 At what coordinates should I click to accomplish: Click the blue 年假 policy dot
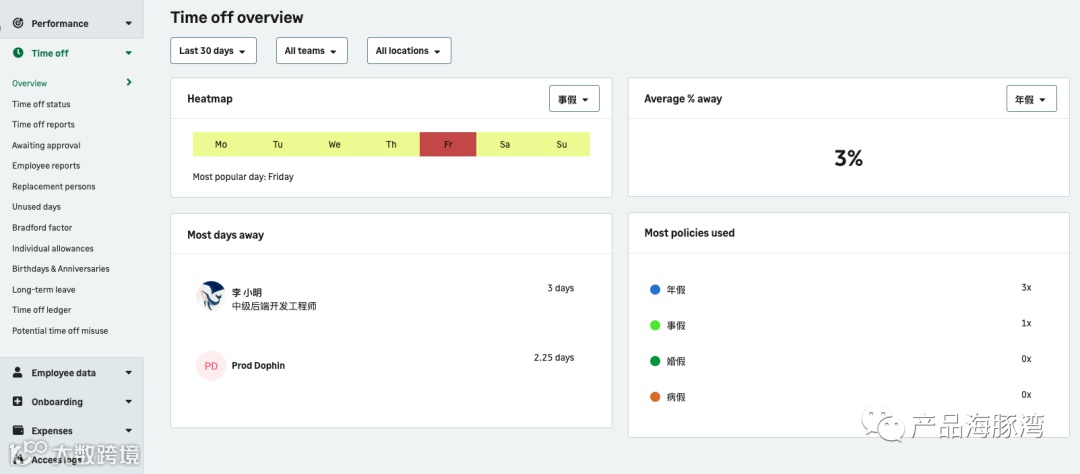[655, 289]
